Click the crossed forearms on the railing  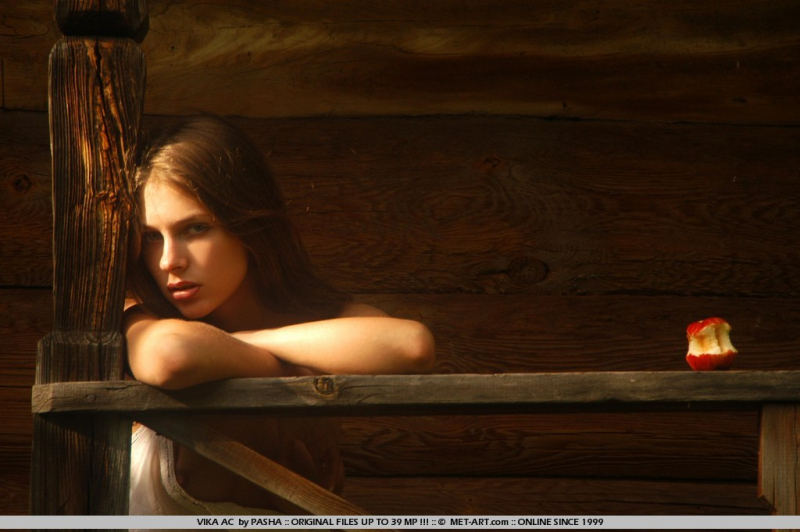coord(278,347)
